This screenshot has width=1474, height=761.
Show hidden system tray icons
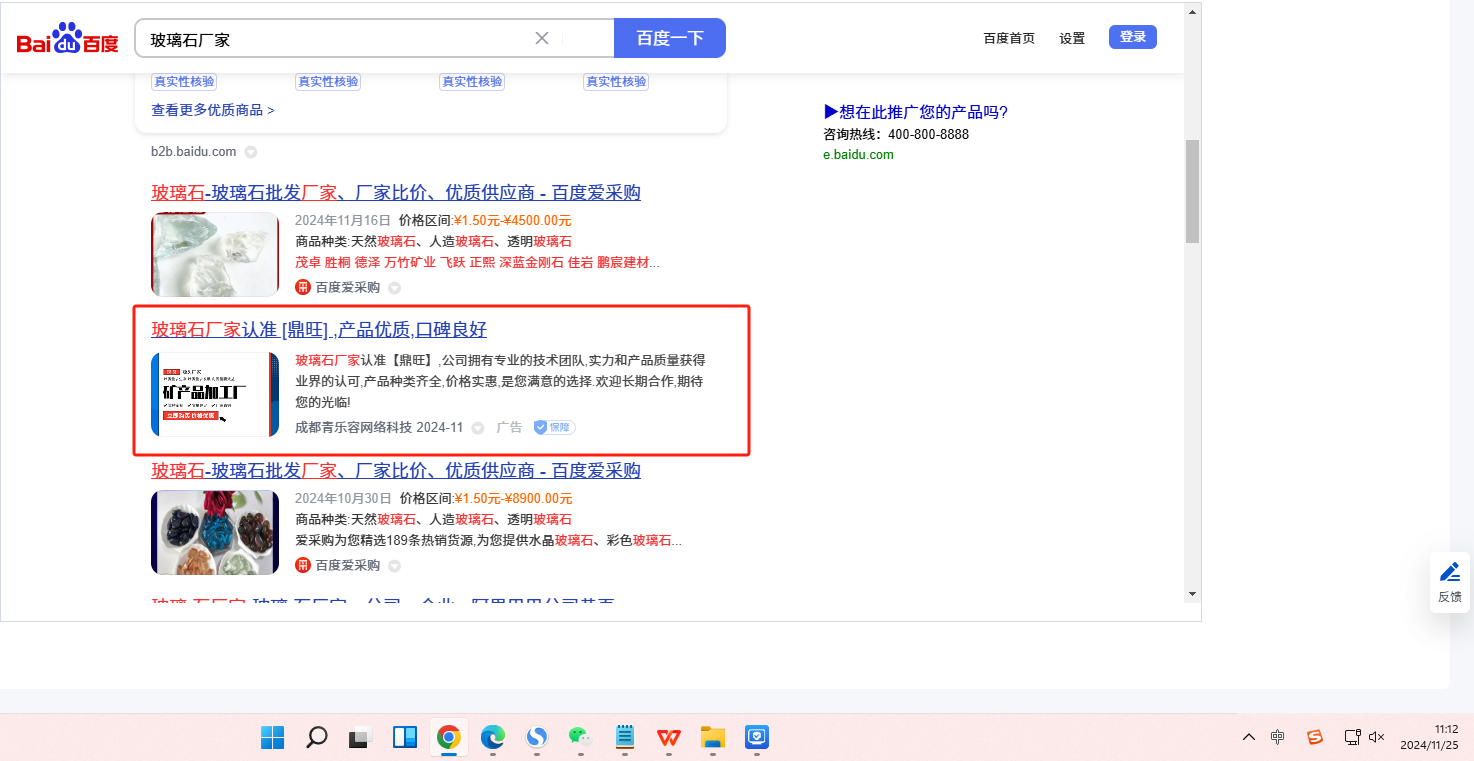1248,737
